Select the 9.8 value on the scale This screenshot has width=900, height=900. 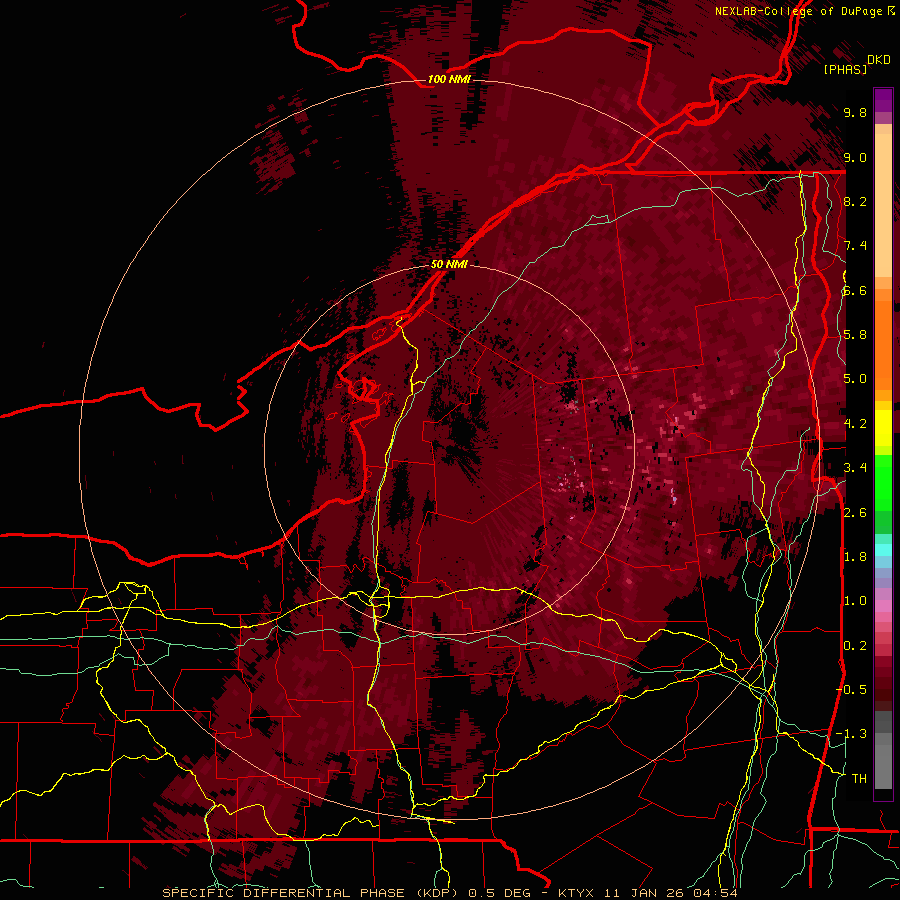(x=855, y=112)
